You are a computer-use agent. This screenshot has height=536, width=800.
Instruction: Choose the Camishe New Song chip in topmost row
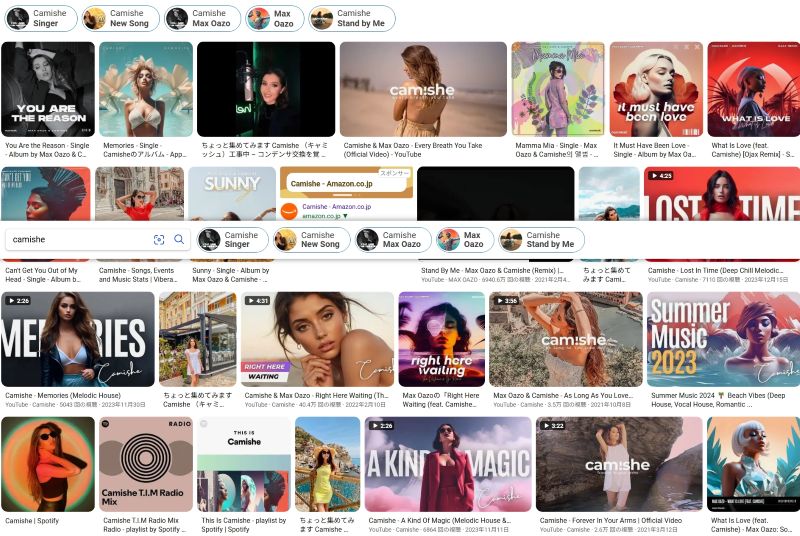pos(120,18)
